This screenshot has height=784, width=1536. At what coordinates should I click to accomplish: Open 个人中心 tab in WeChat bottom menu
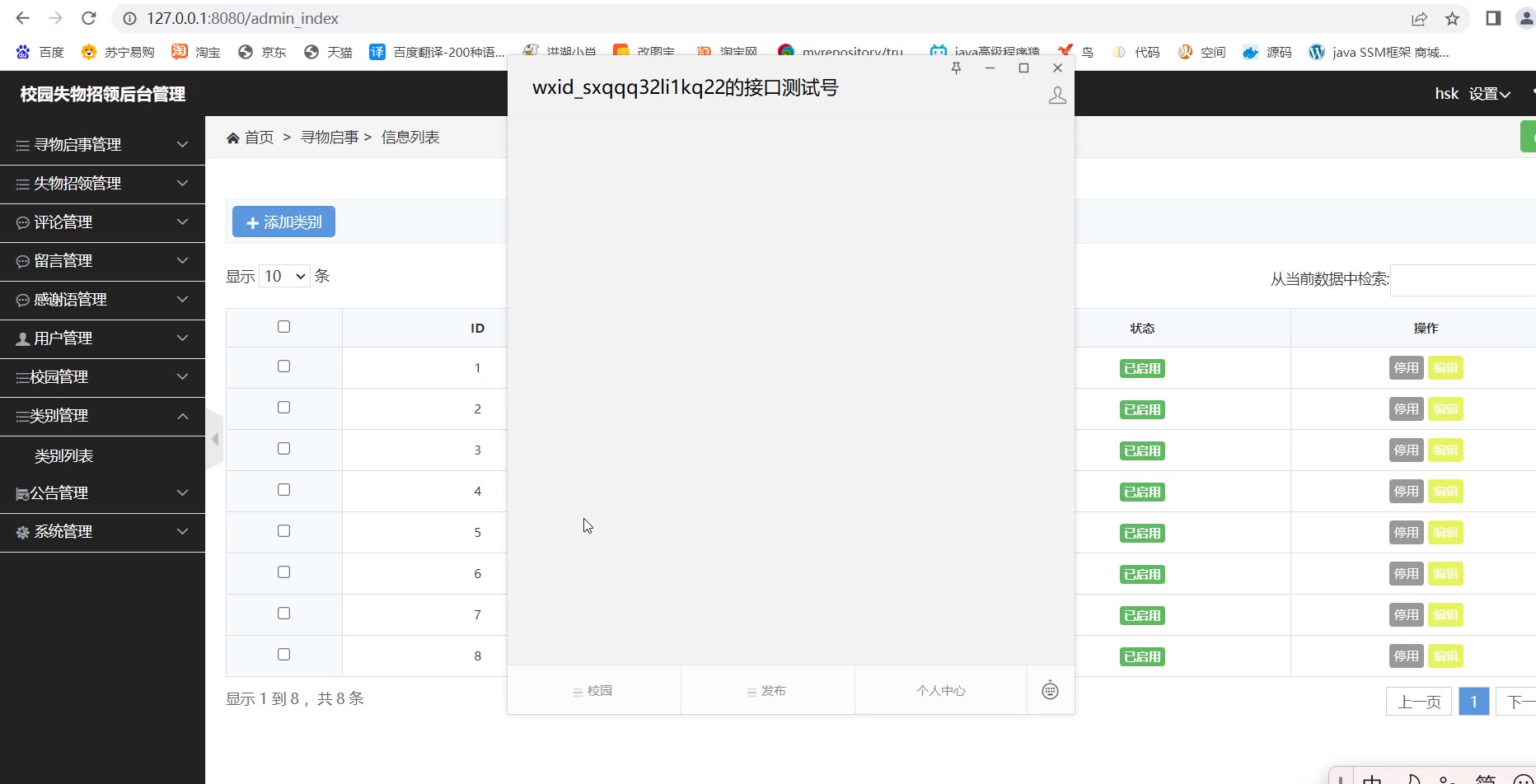pyautogui.click(x=941, y=690)
